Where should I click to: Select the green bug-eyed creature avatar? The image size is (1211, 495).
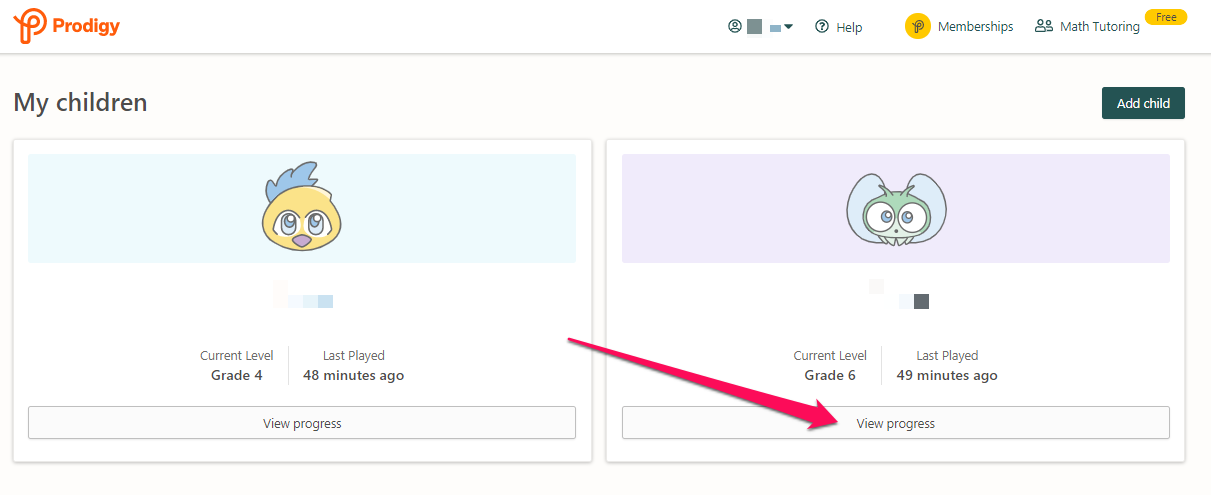click(896, 208)
